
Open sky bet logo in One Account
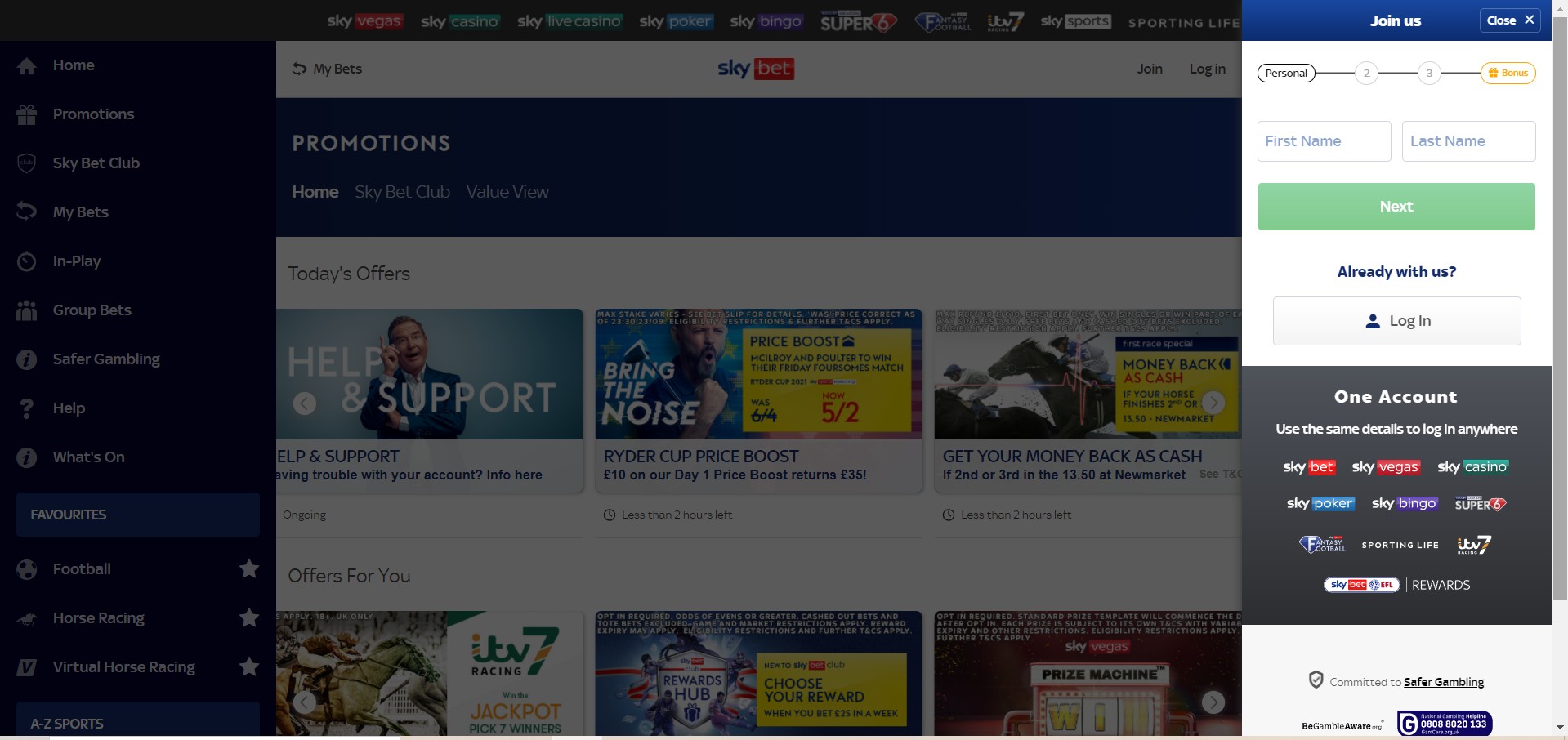point(1309,467)
